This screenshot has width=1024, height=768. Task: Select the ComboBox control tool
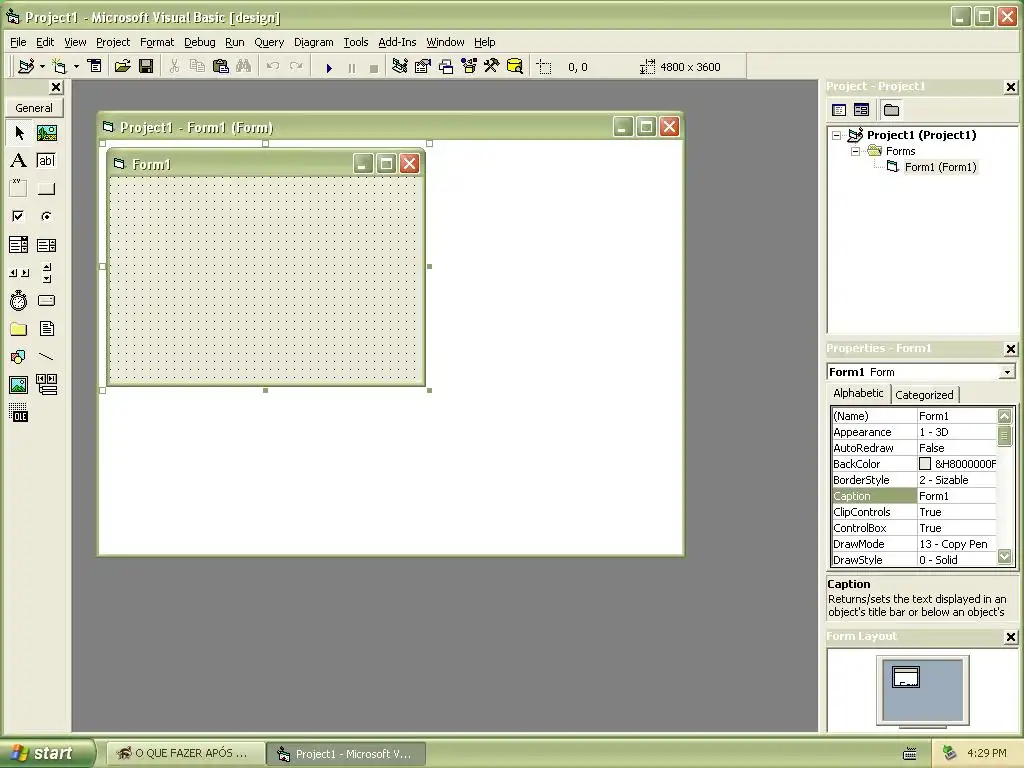(x=19, y=245)
